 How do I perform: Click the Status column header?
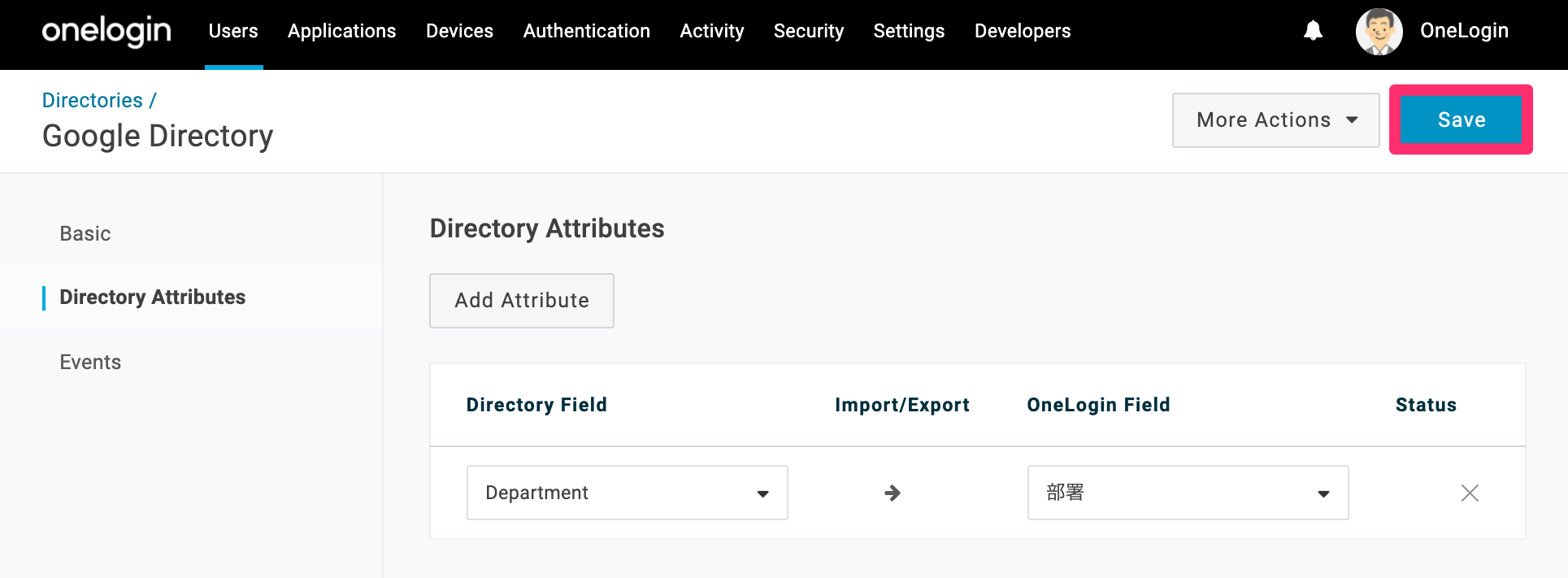click(1426, 405)
